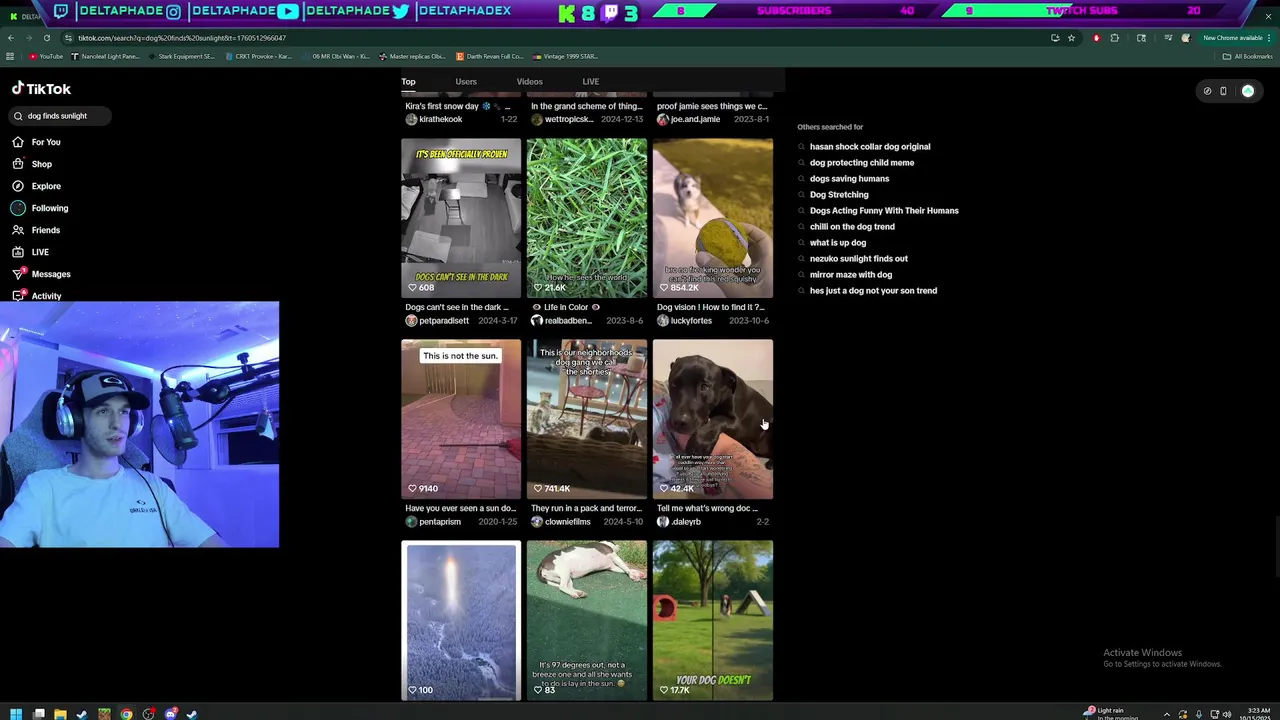Image resolution: width=1280 pixels, height=720 pixels.
Task: Switch to the LIVE results tab
Action: tap(590, 82)
